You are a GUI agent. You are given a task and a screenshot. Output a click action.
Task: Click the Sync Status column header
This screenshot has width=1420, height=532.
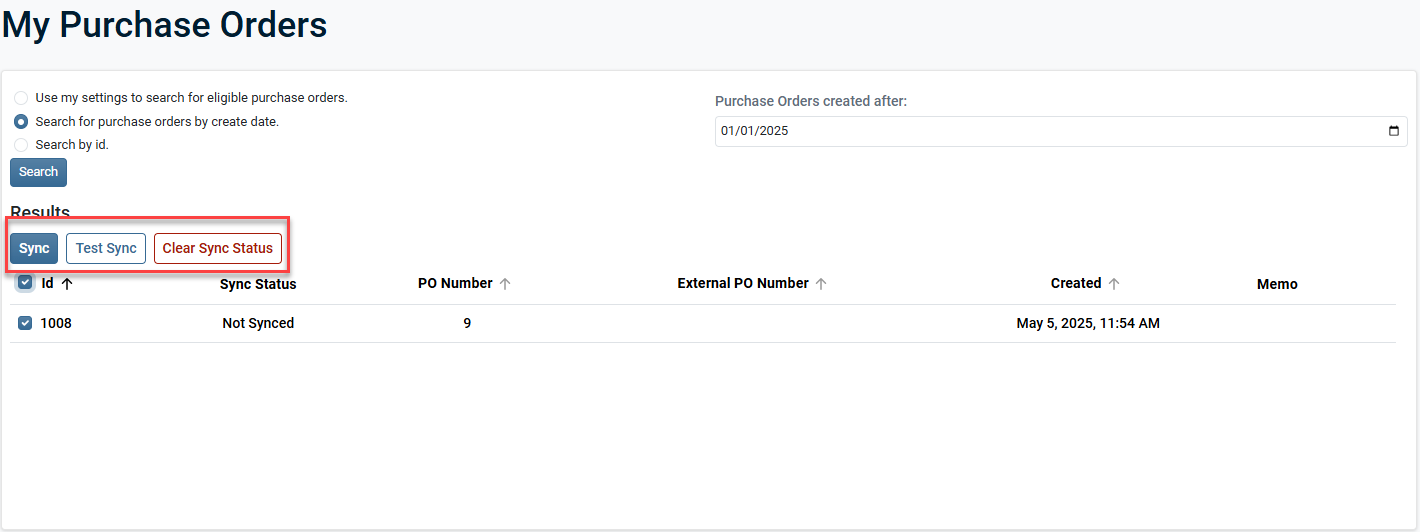(x=258, y=284)
